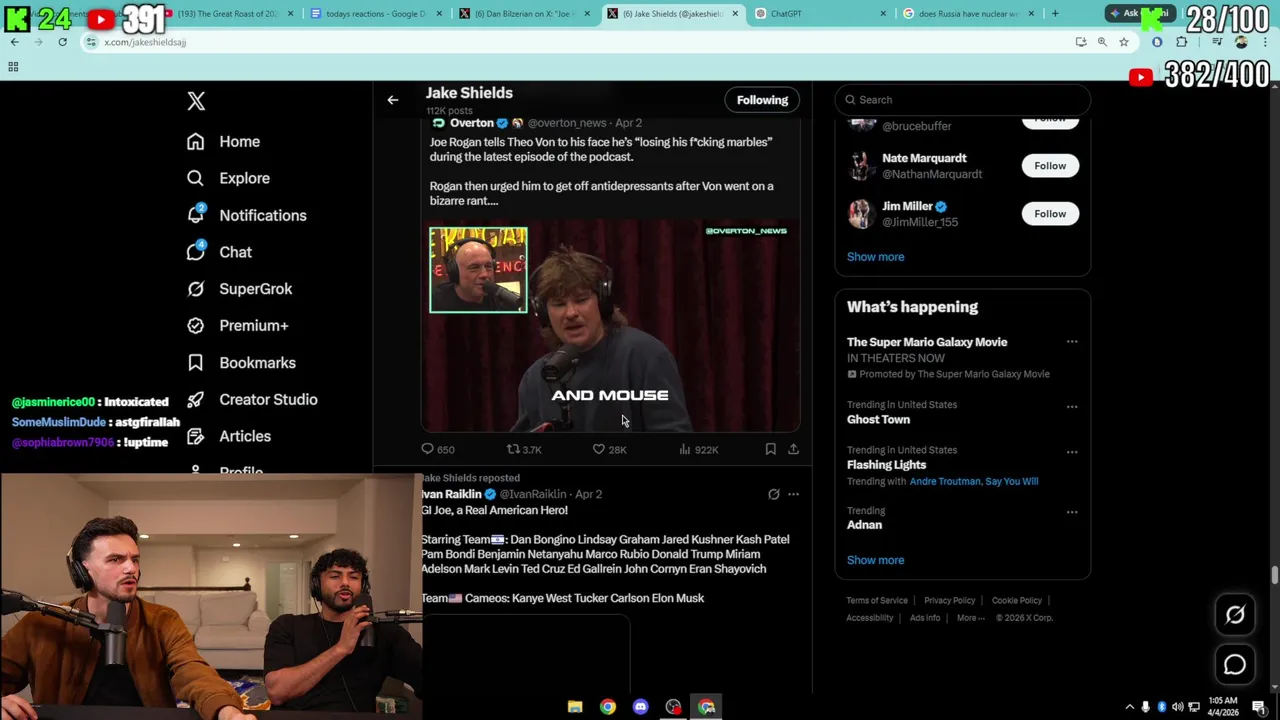Open Terms of Service footer link

pos(877,601)
